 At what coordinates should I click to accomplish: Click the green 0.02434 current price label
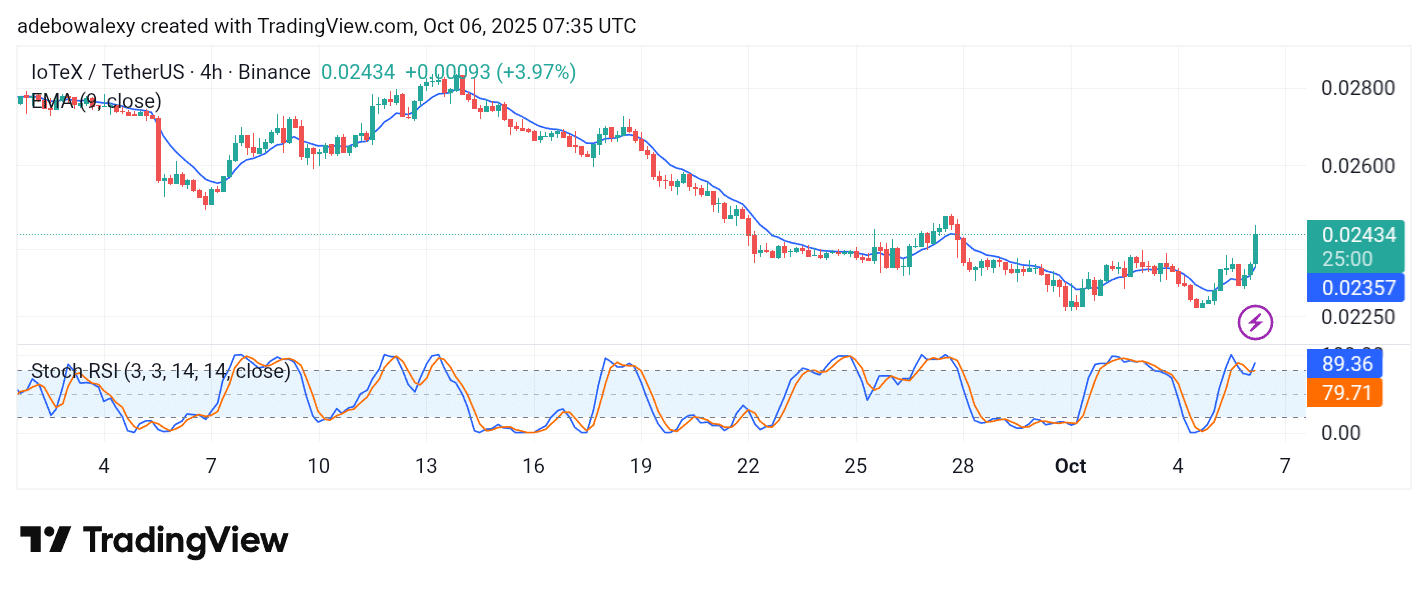tap(1358, 236)
